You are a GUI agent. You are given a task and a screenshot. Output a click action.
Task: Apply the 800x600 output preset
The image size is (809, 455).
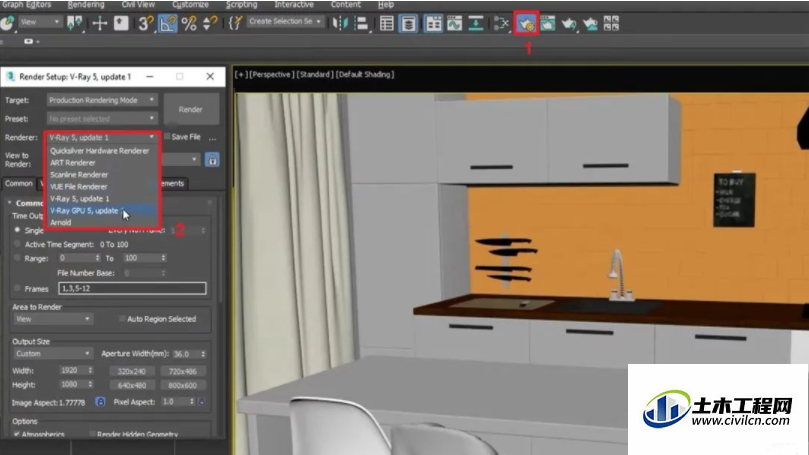coord(183,385)
